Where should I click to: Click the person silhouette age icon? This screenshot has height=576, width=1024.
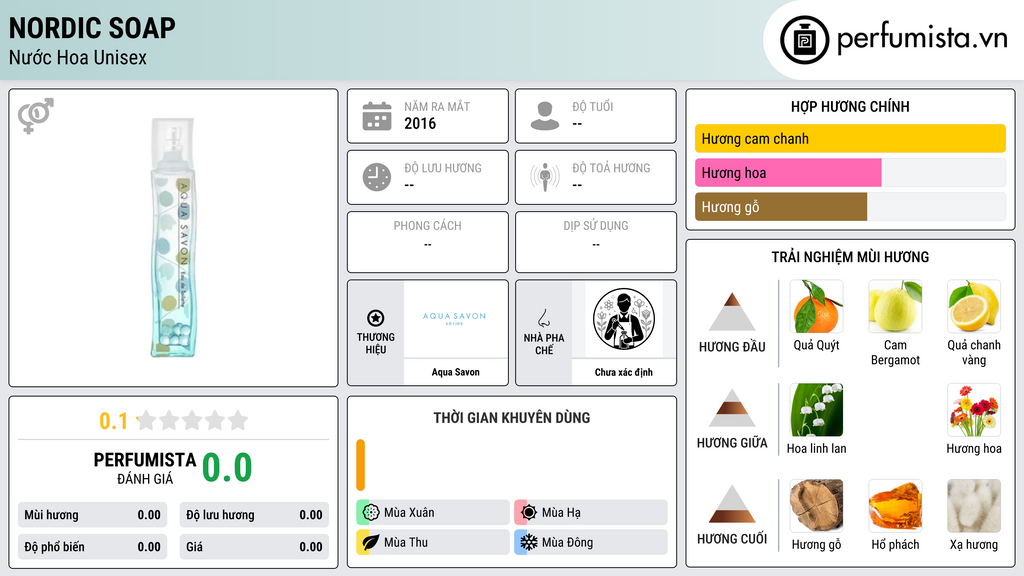tap(545, 116)
